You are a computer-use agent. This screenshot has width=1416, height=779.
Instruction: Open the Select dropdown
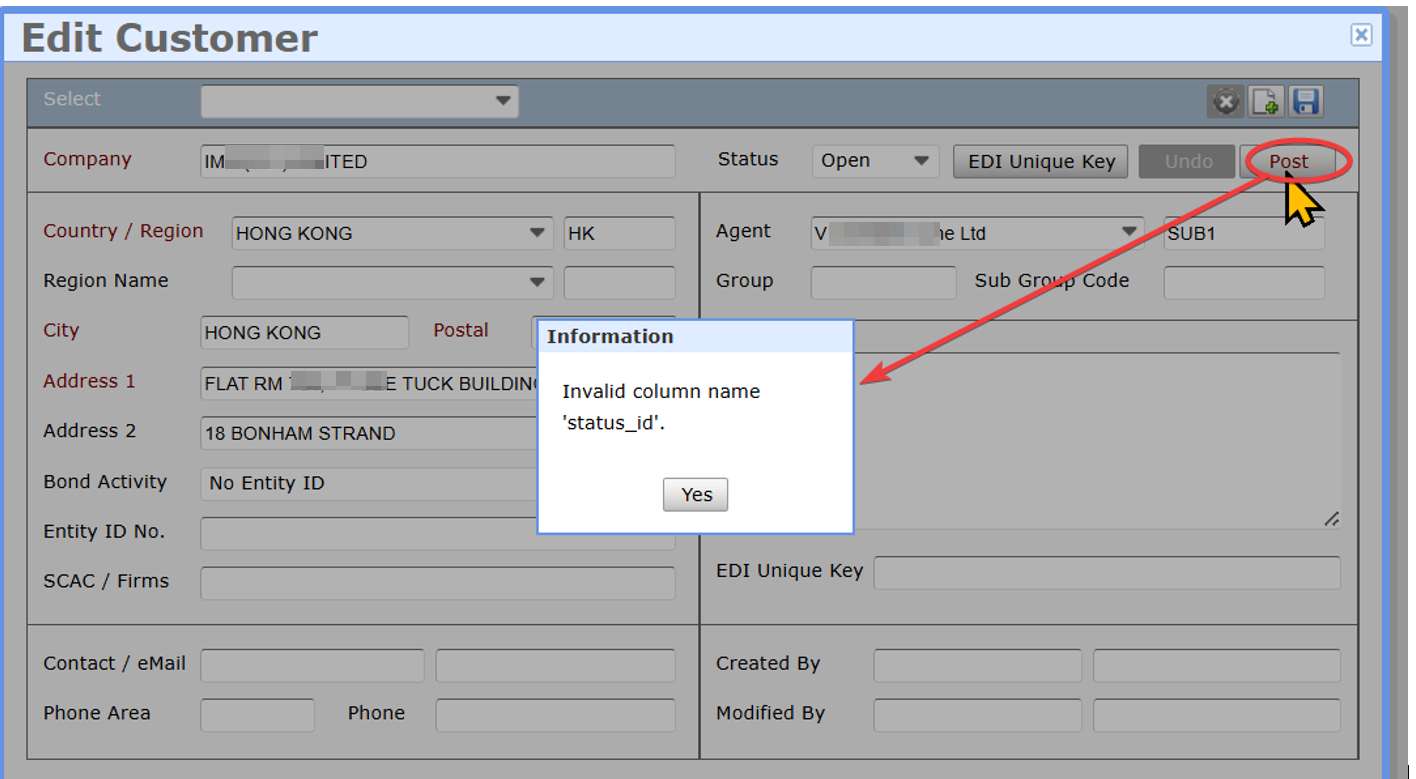360,101
